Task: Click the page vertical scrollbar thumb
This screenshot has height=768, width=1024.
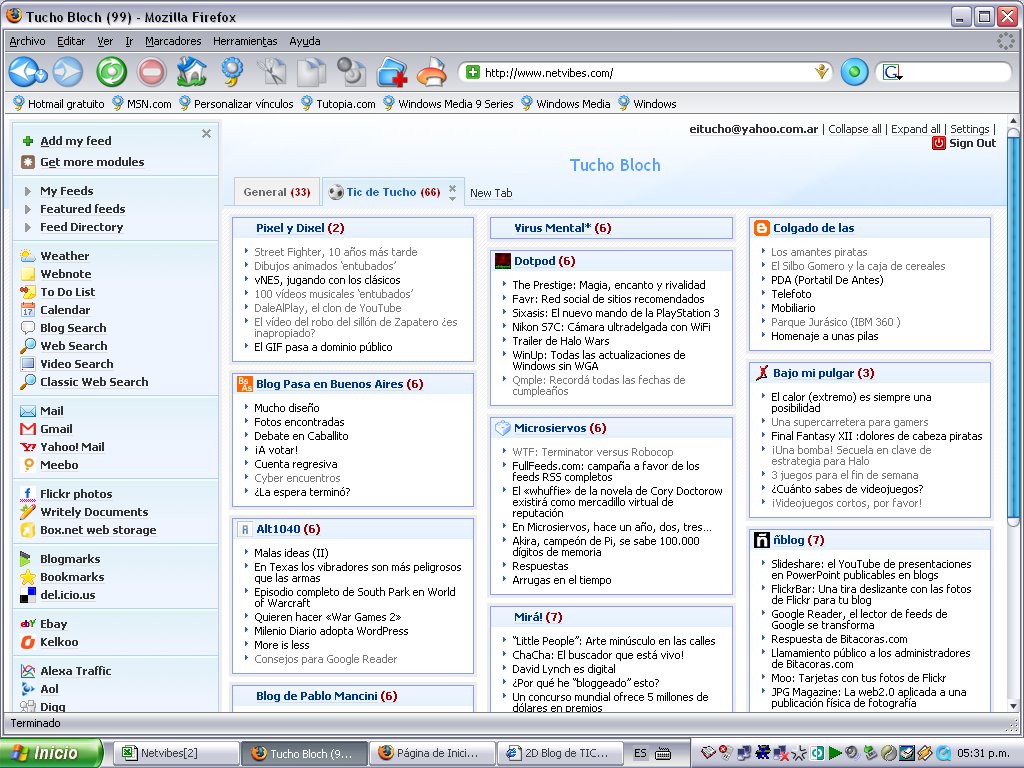Action: point(1013,327)
